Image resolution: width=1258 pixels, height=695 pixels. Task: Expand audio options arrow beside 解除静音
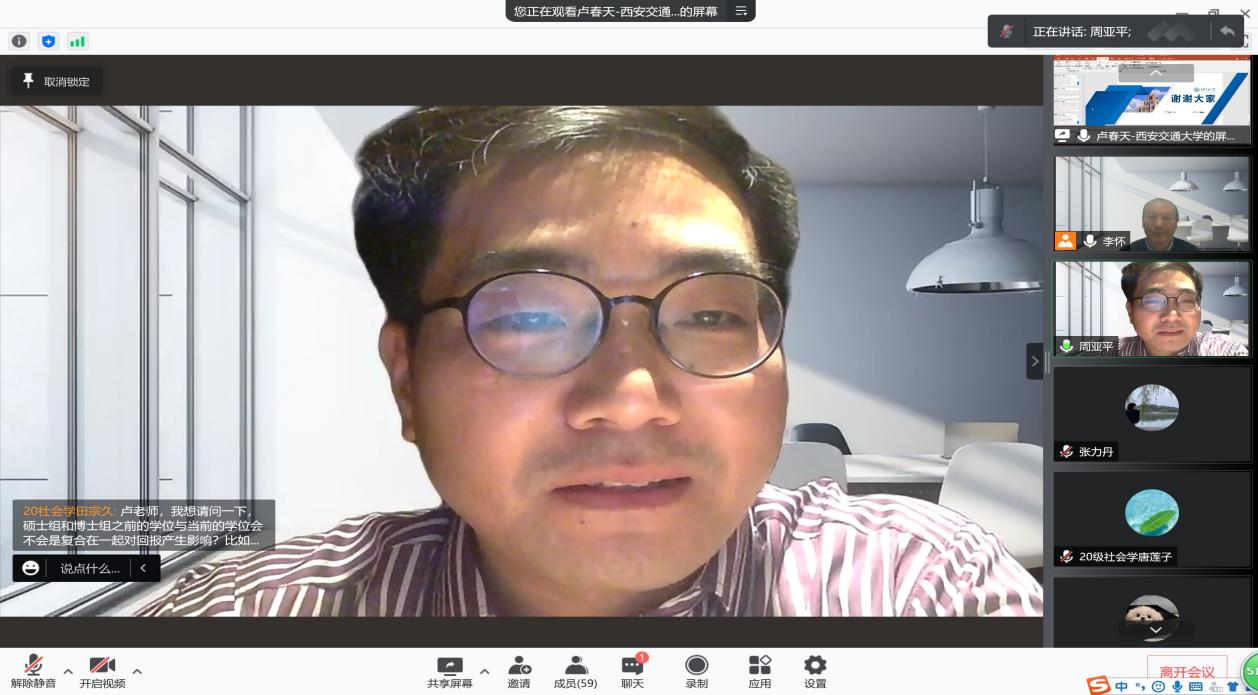coord(68,671)
